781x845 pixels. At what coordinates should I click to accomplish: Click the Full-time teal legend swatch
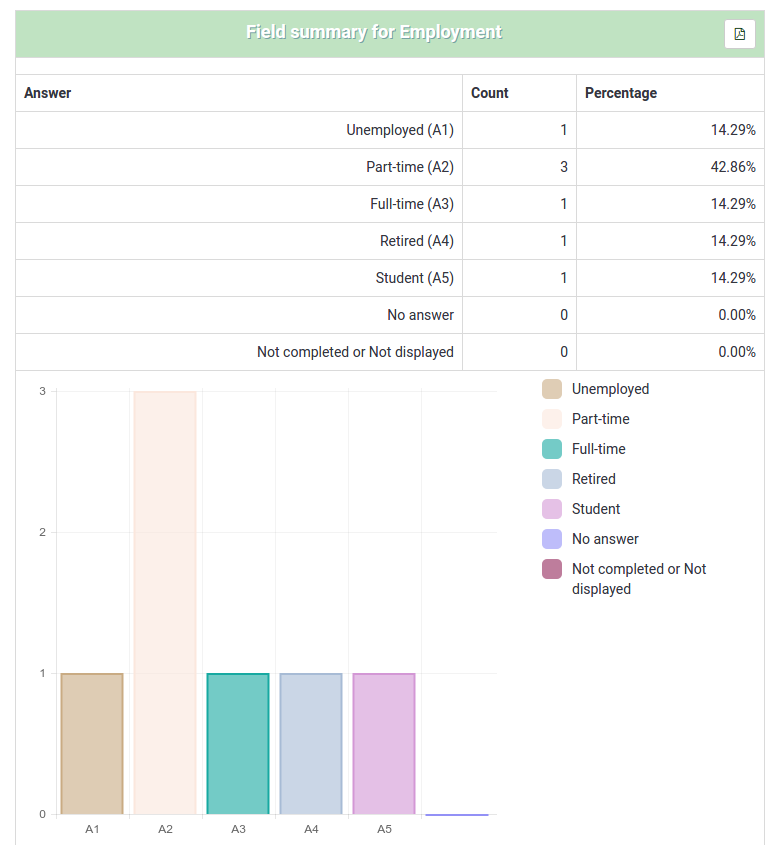pos(552,449)
